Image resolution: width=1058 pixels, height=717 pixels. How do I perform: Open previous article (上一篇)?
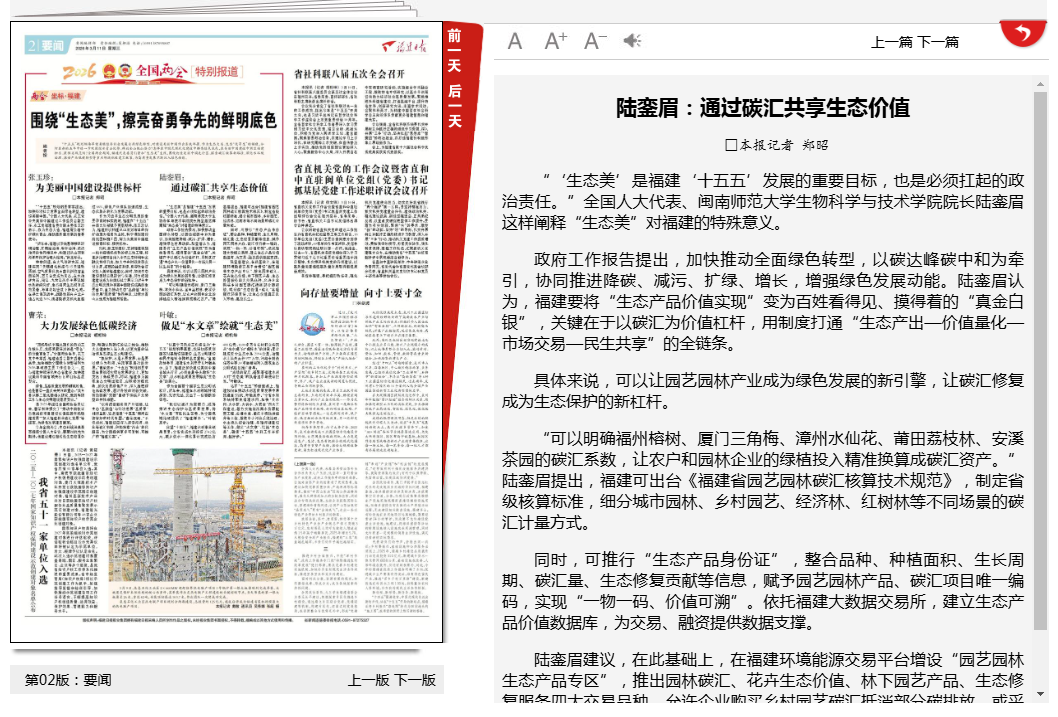[x=892, y=42]
